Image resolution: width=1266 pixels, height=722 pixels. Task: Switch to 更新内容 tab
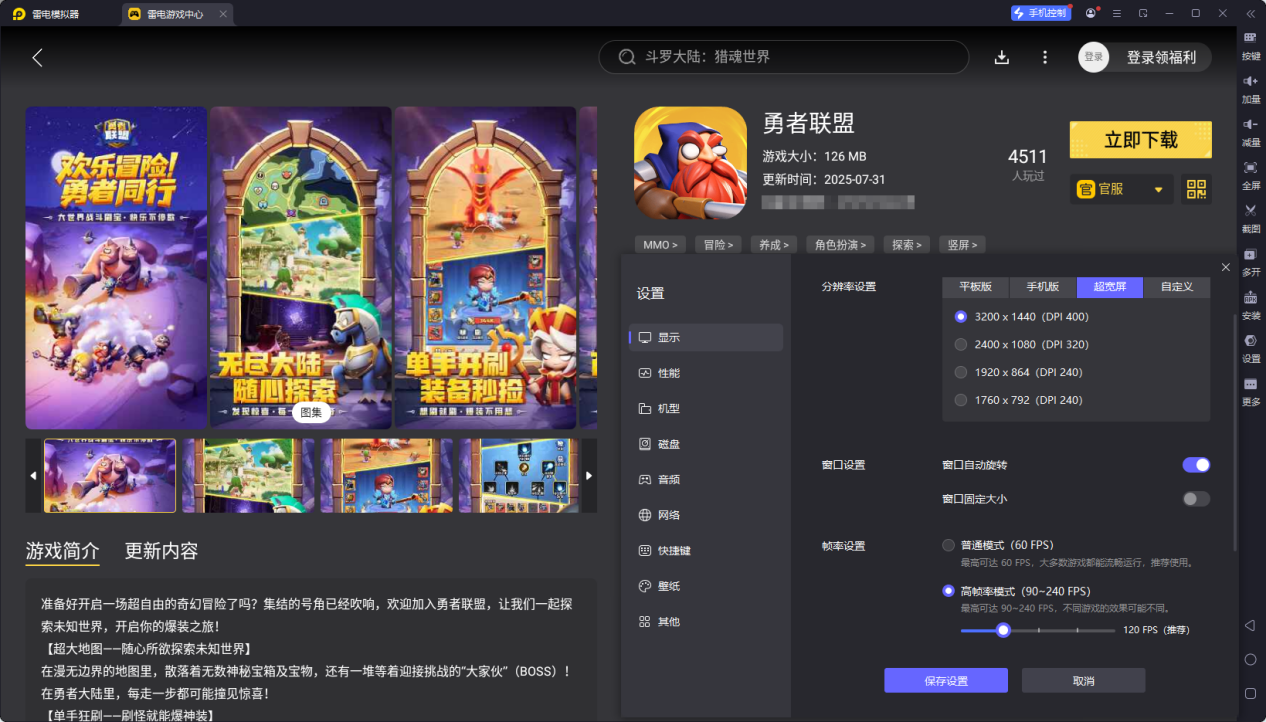[x=161, y=551]
